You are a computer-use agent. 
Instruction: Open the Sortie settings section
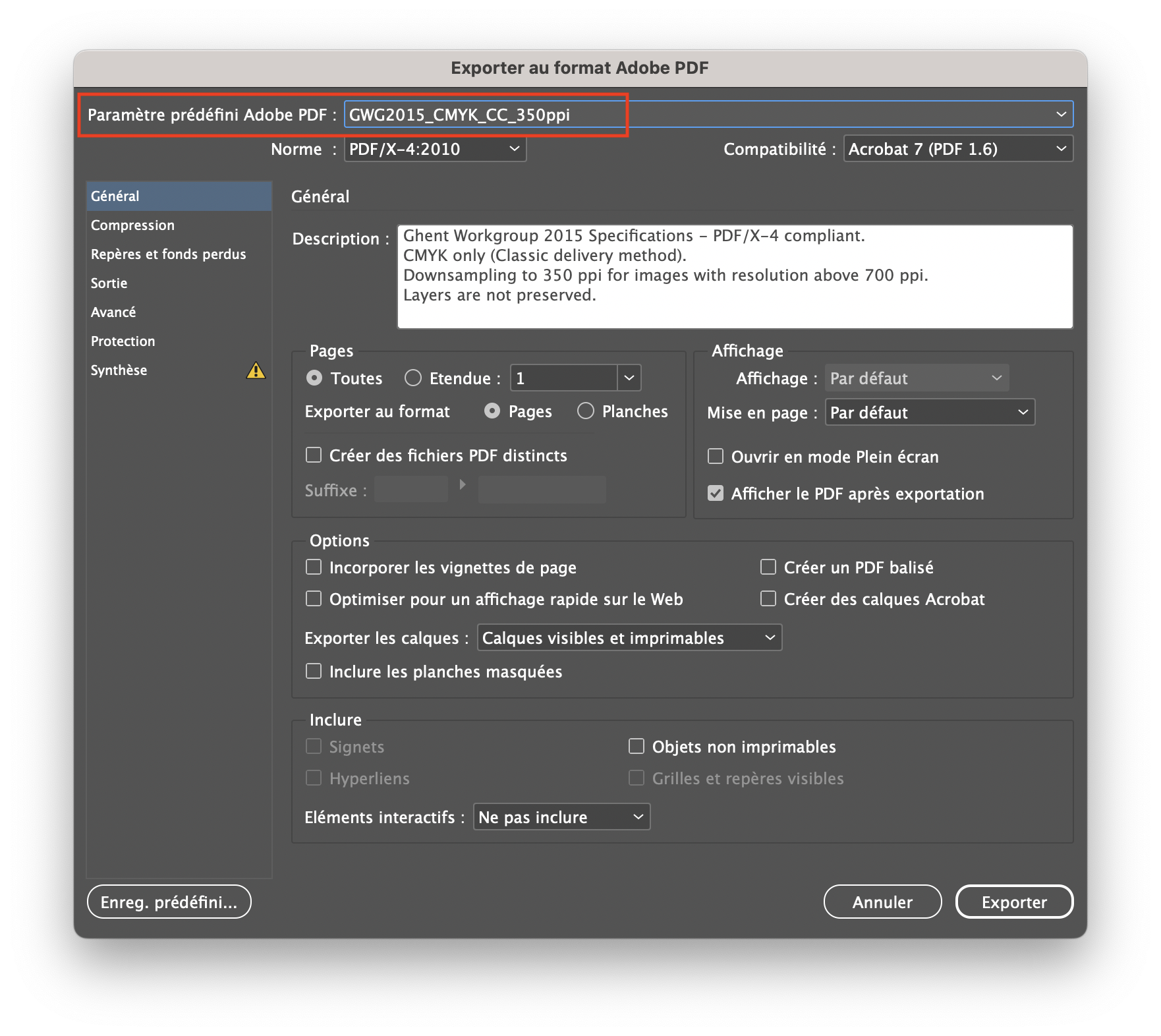pos(109,283)
